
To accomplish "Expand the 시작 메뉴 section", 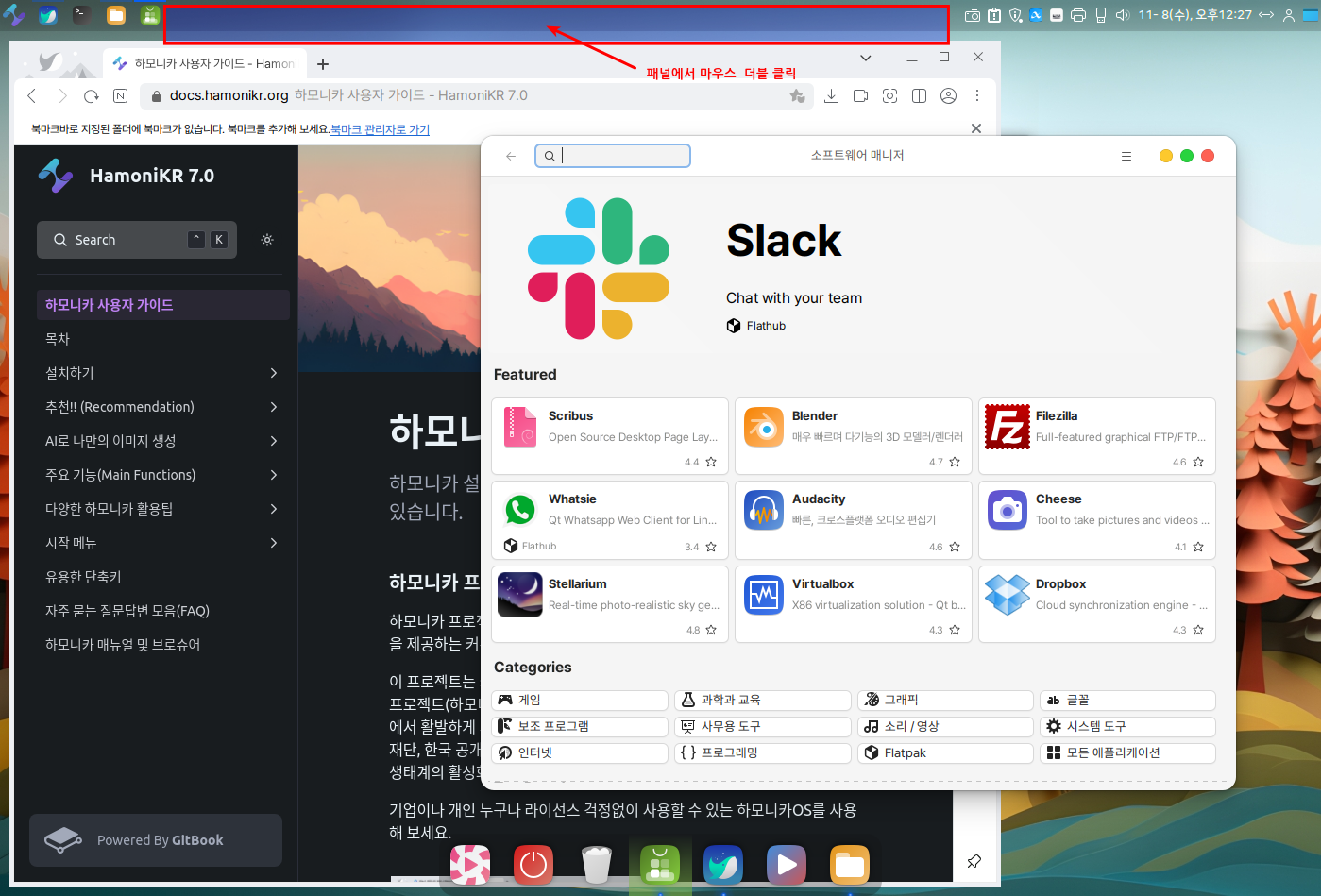I will [274, 543].
